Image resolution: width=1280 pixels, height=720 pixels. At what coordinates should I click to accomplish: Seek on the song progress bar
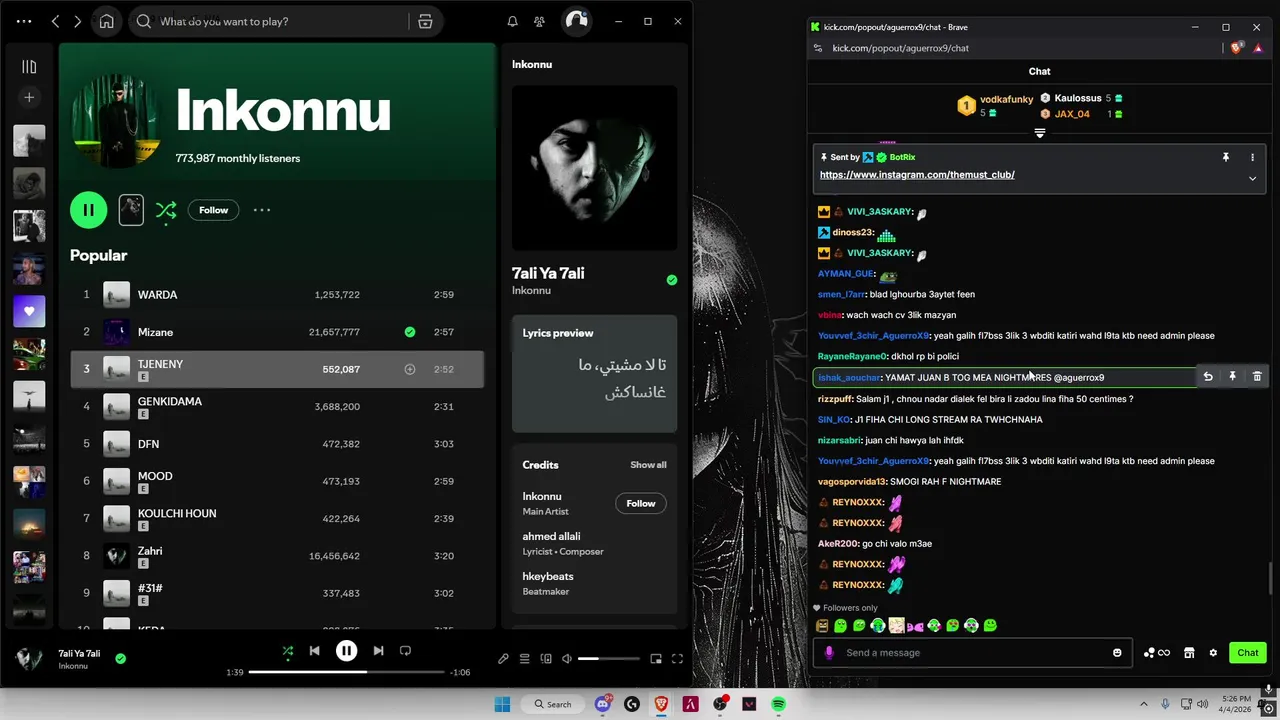pos(346,672)
